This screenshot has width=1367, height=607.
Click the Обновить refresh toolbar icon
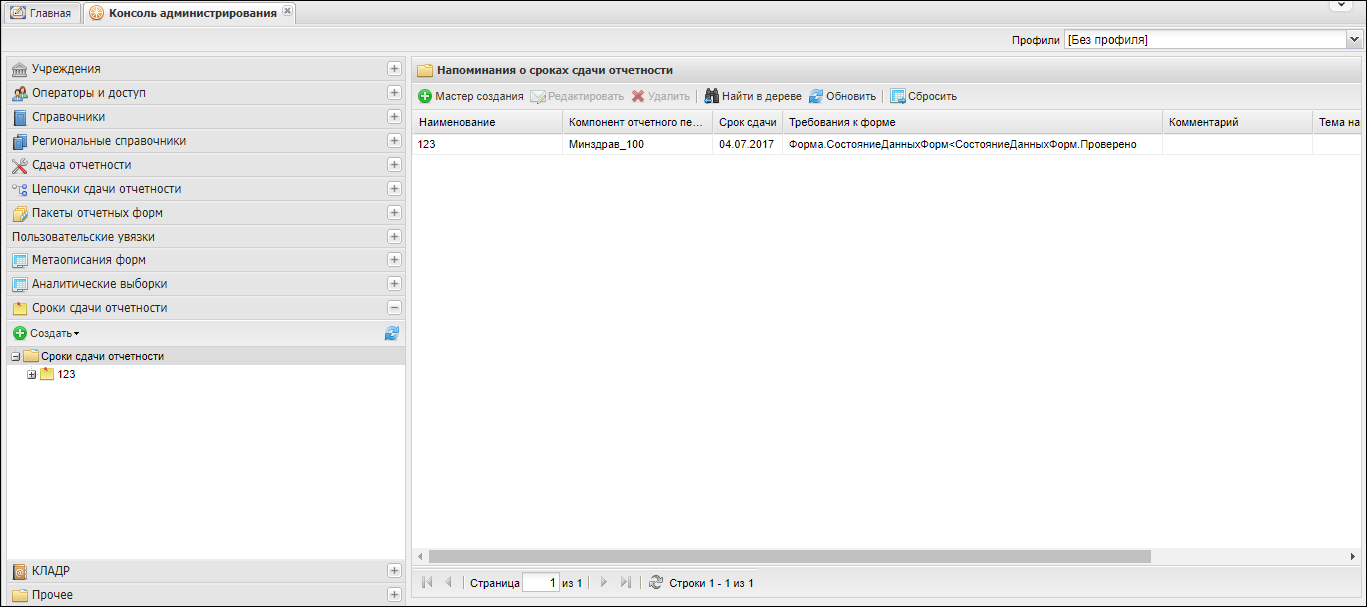816,97
